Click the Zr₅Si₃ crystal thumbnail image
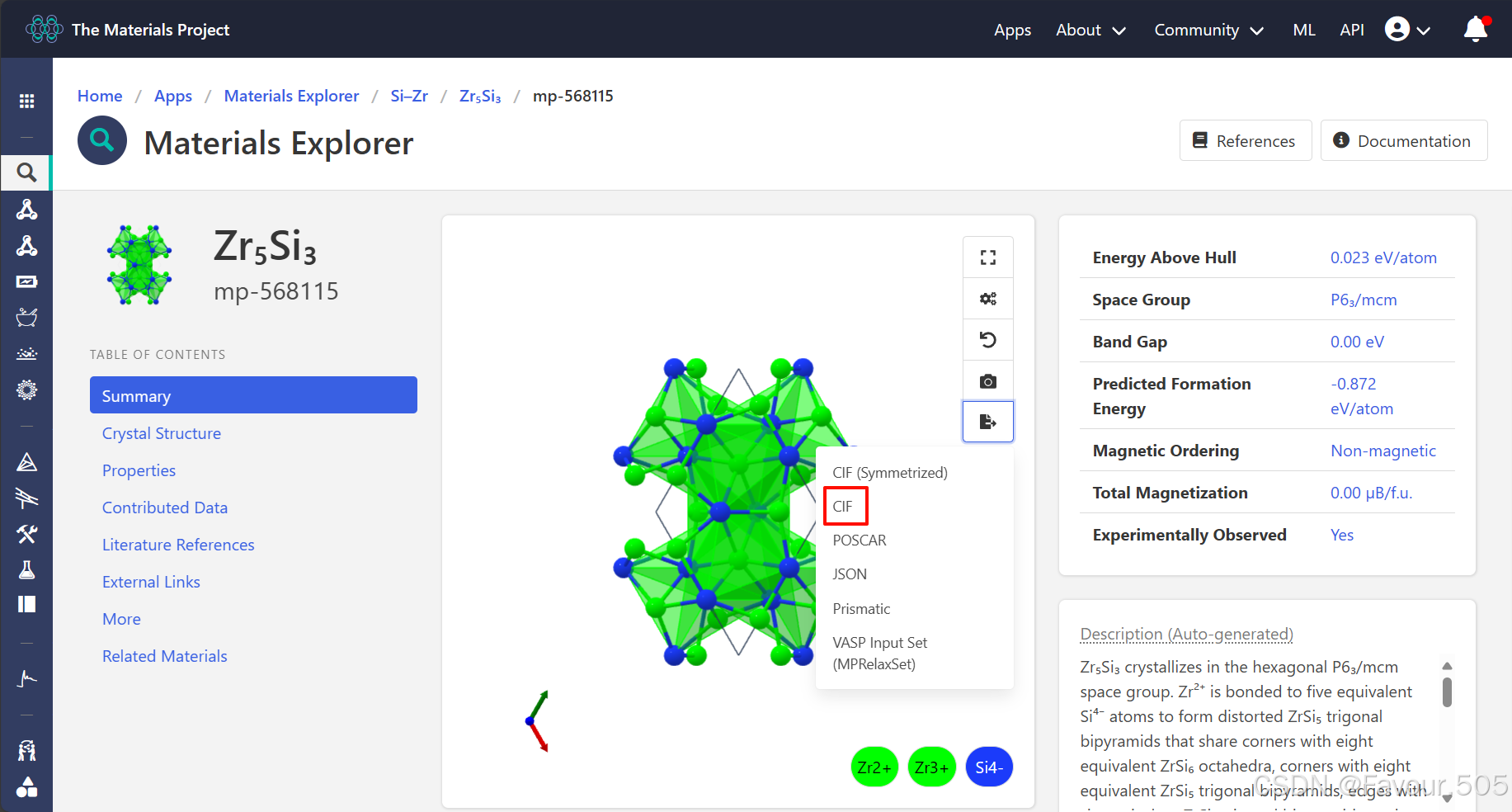Screen dimensions: 1512x812 click(x=139, y=265)
